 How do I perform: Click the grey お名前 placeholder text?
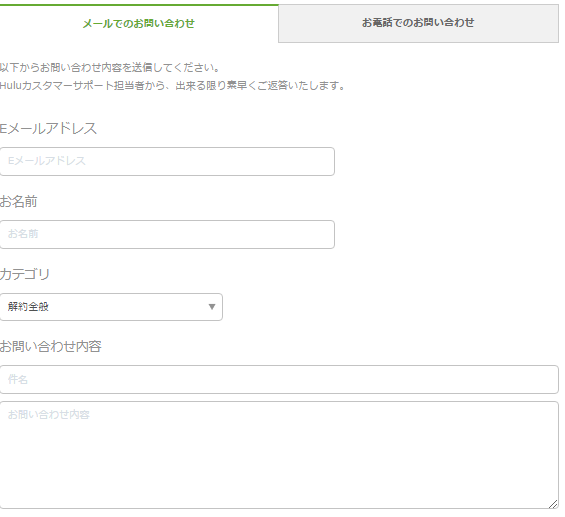pos(23,234)
